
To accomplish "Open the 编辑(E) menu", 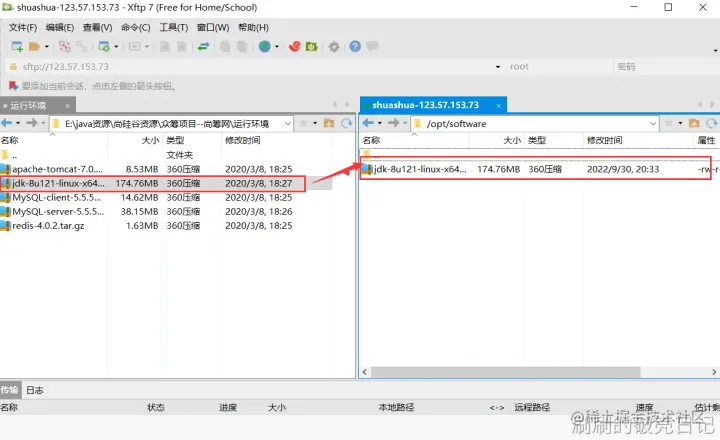I will coord(60,28).
